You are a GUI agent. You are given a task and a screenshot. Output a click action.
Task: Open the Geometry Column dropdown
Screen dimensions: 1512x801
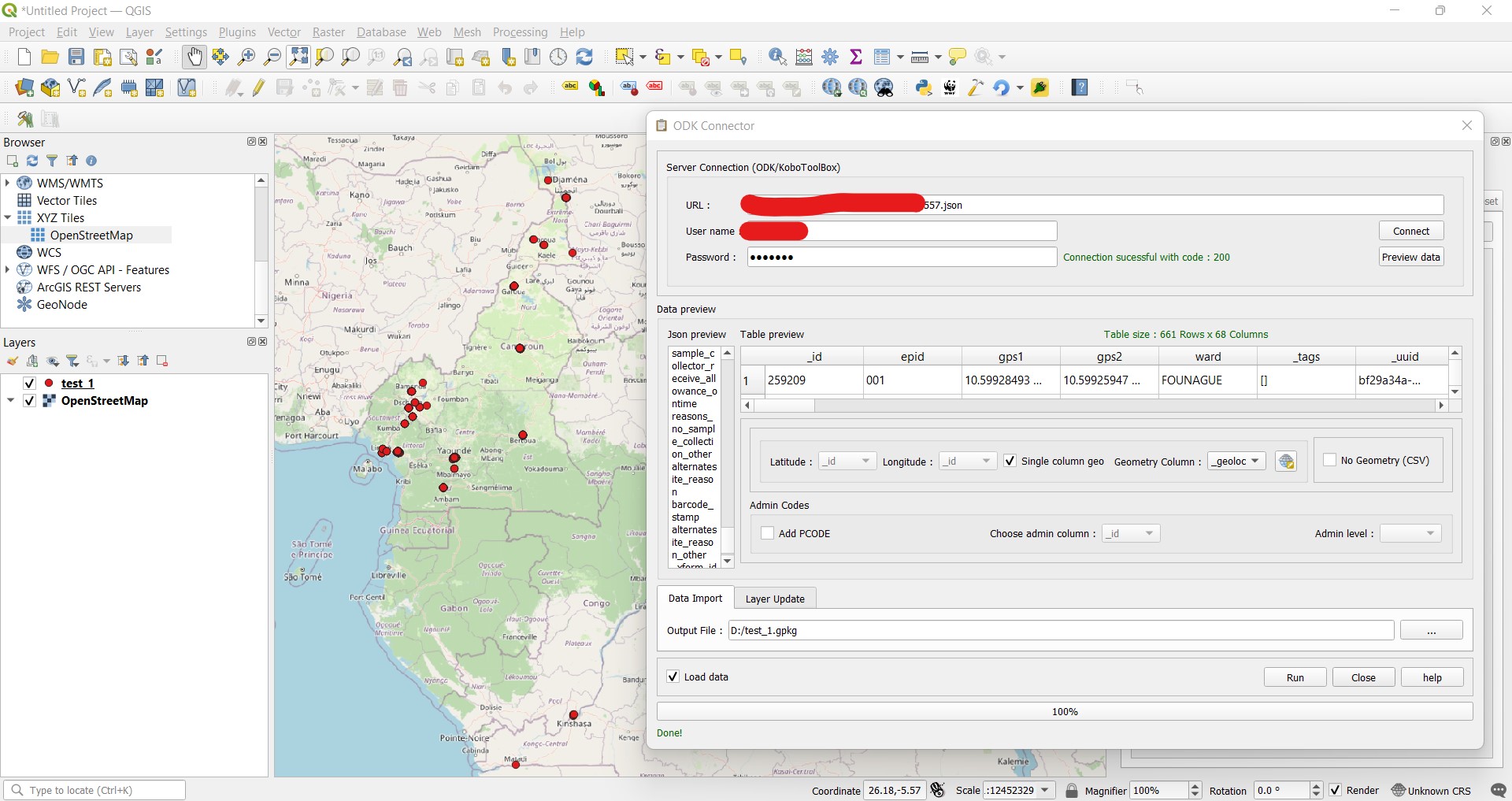tap(1237, 462)
